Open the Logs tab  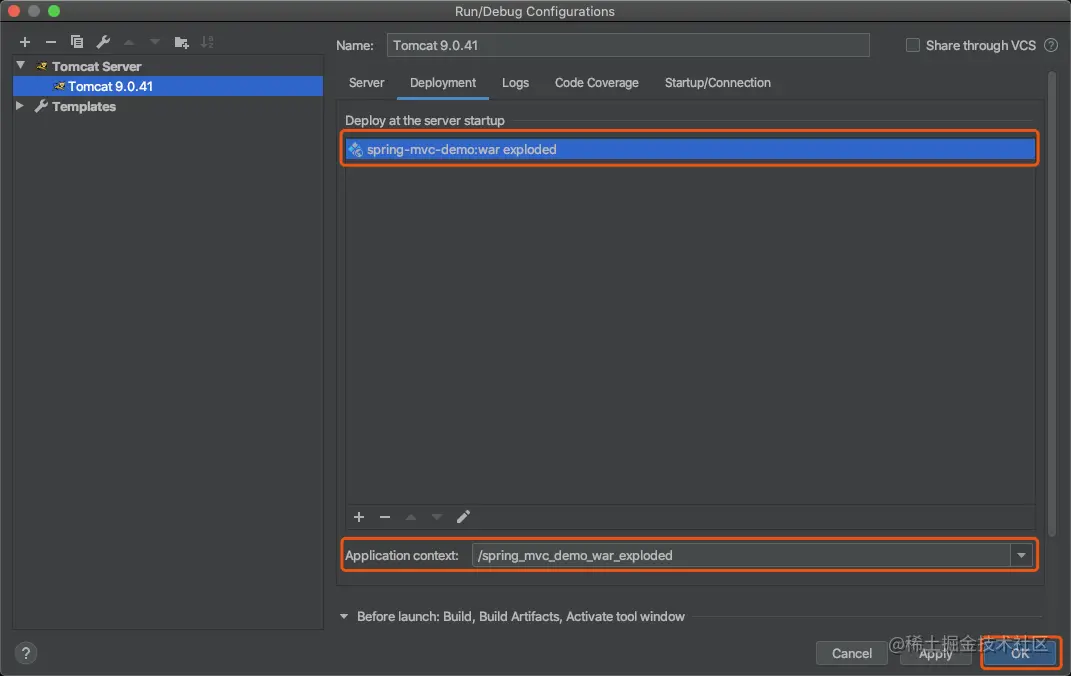pos(515,83)
